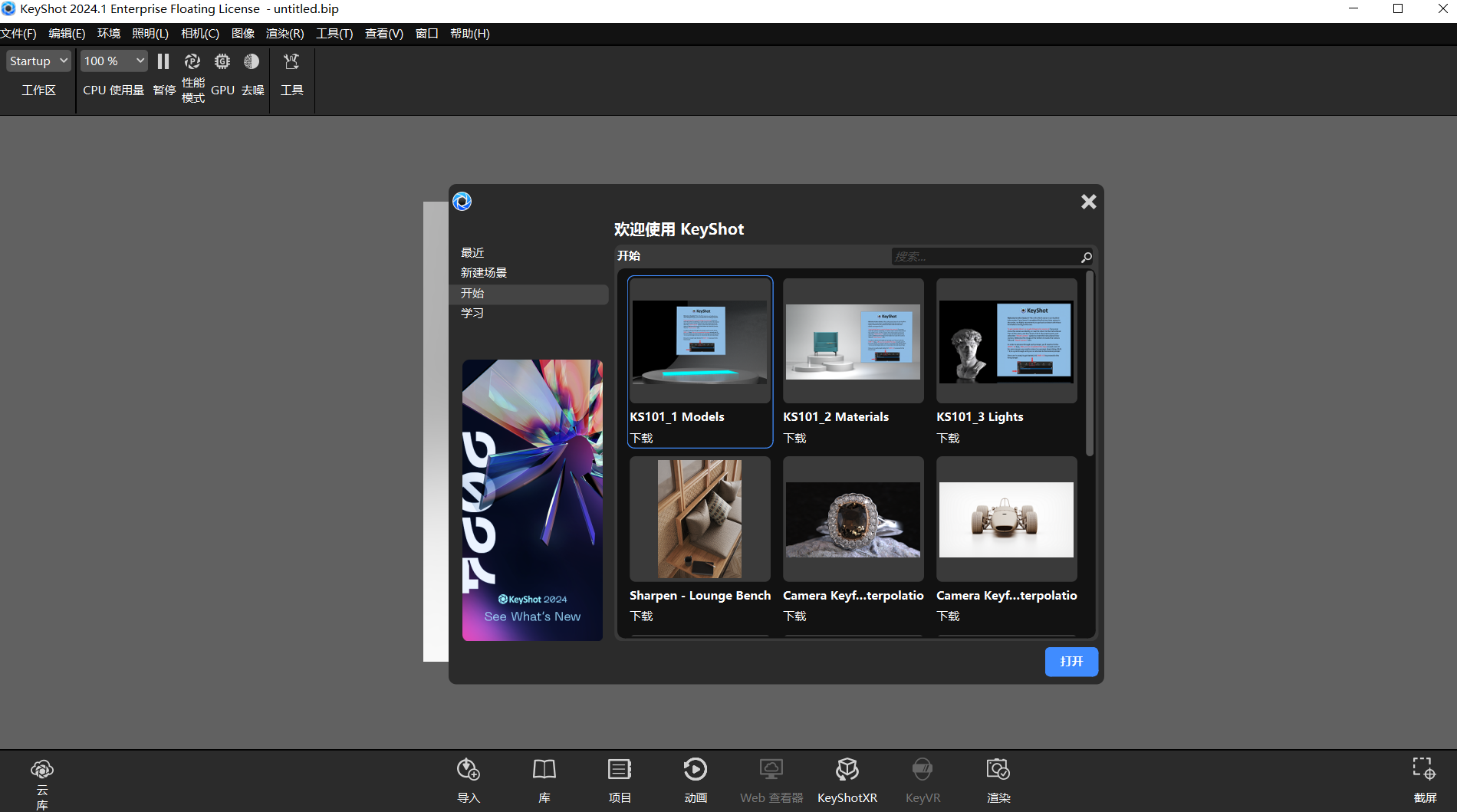Click the KeyShot logo in welcome dialog
This screenshot has width=1457, height=812.
tap(462, 202)
